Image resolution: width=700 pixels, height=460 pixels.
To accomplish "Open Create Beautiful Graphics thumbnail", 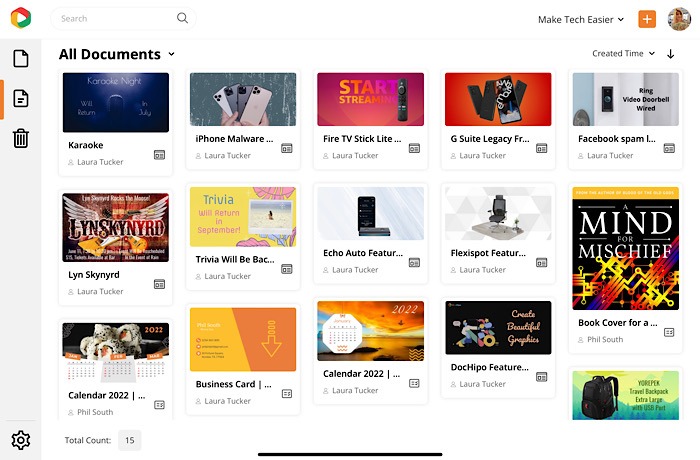I will pyautogui.click(x=498, y=328).
